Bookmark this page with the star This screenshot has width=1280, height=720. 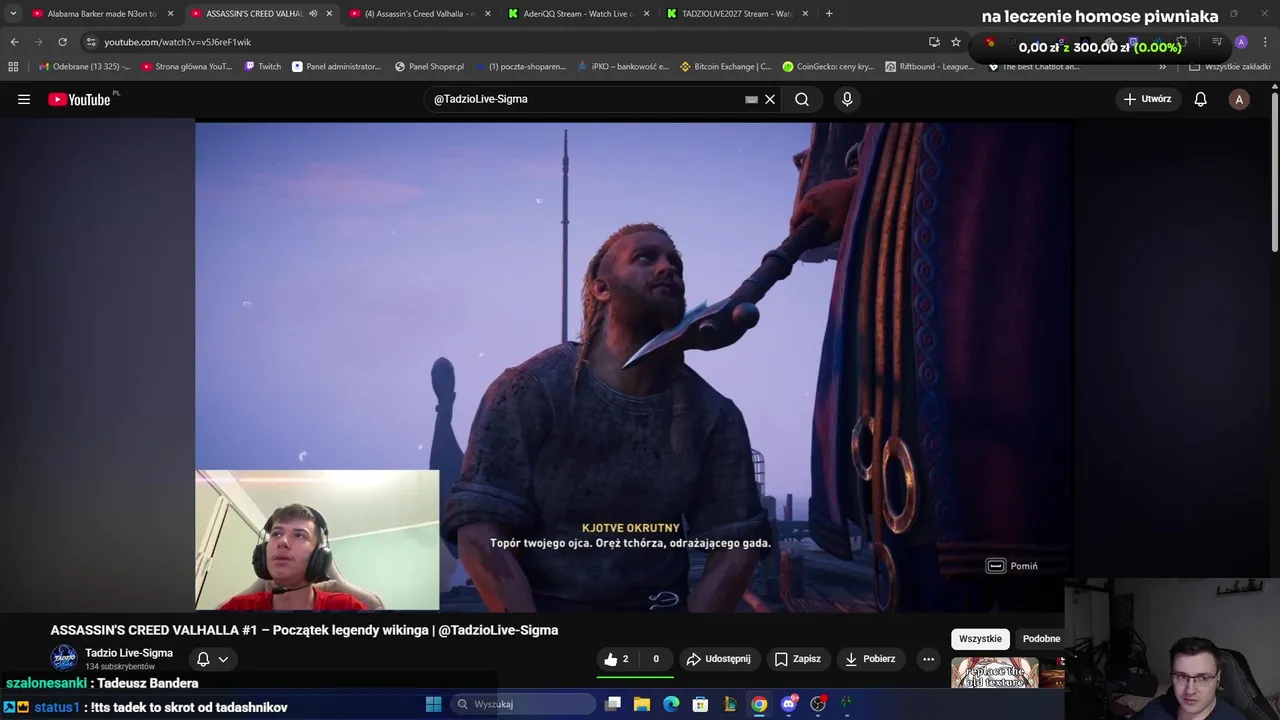tap(956, 42)
